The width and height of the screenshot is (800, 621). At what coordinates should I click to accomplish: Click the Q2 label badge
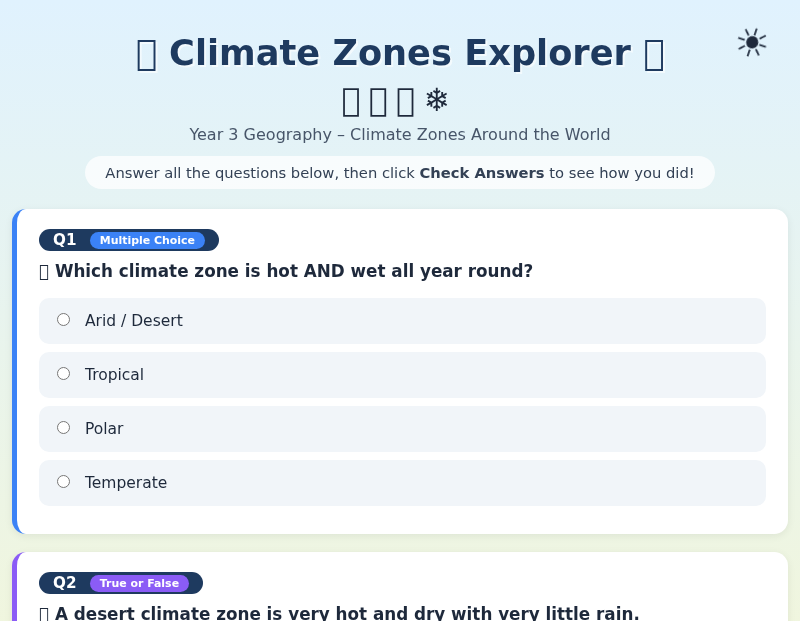pos(64,583)
